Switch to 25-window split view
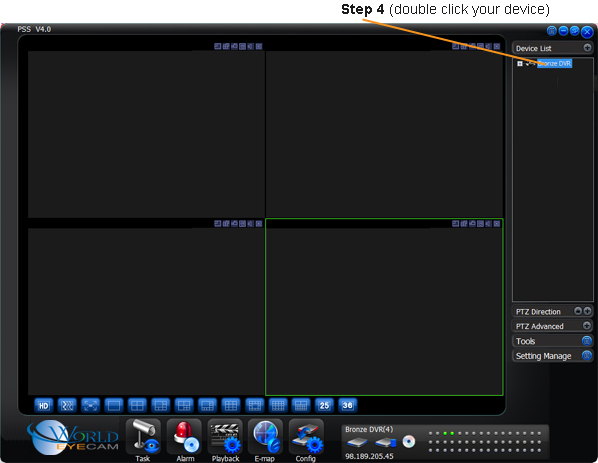598x463 pixels. (x=324, y=405)
